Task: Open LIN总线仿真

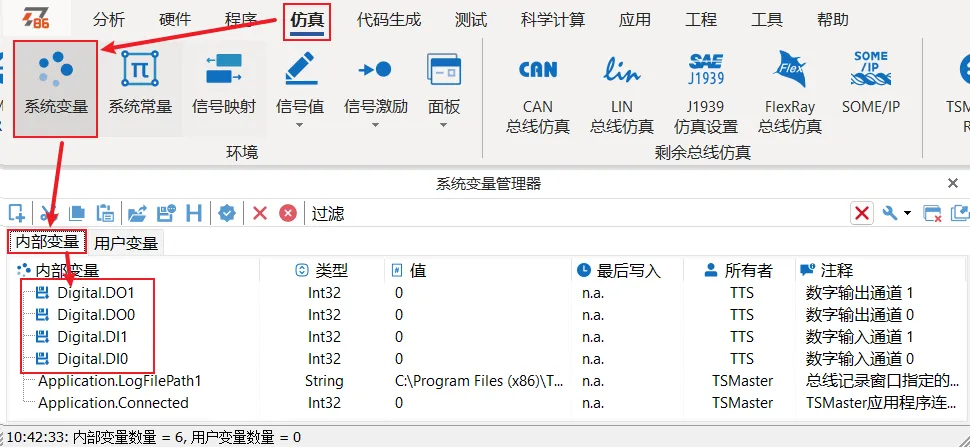Action: pyautogui.click(x=622, y=93)
